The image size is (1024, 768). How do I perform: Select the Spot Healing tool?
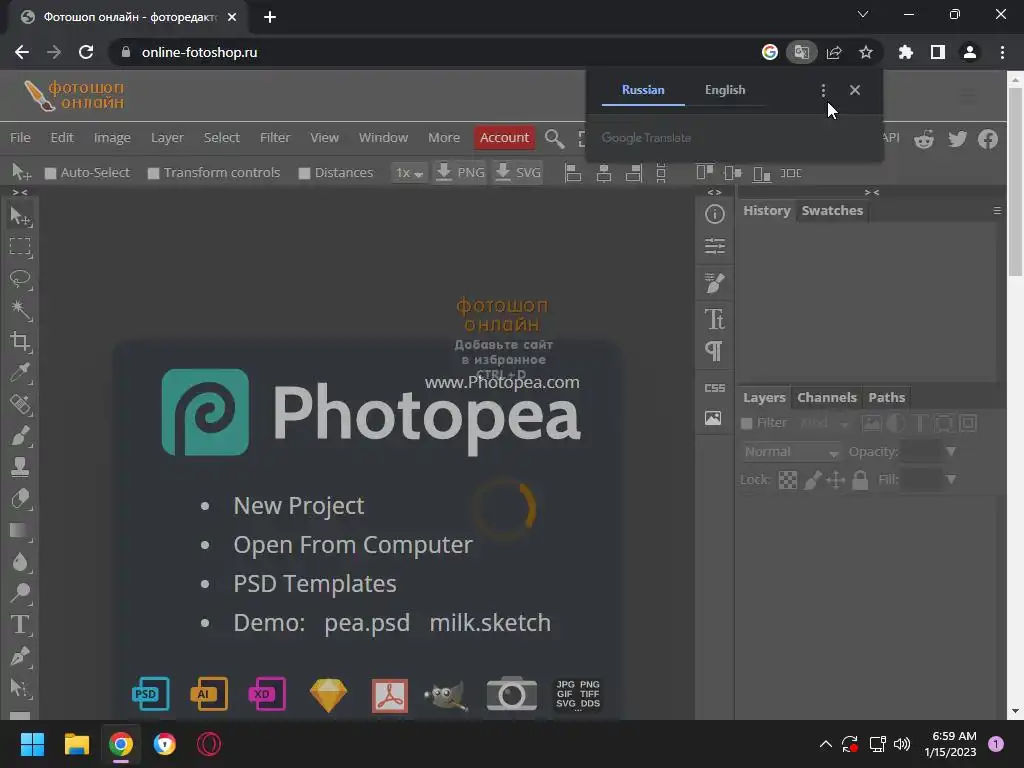20,404
